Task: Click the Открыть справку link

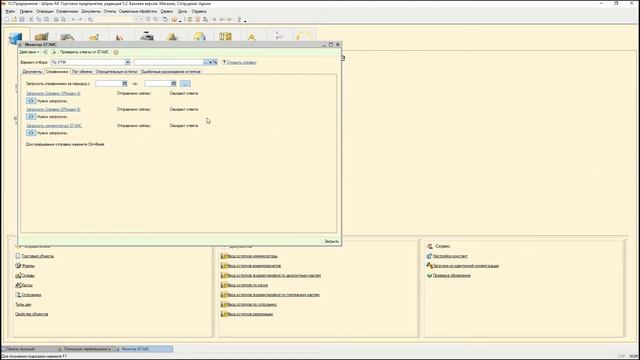Action: [241, 62]
